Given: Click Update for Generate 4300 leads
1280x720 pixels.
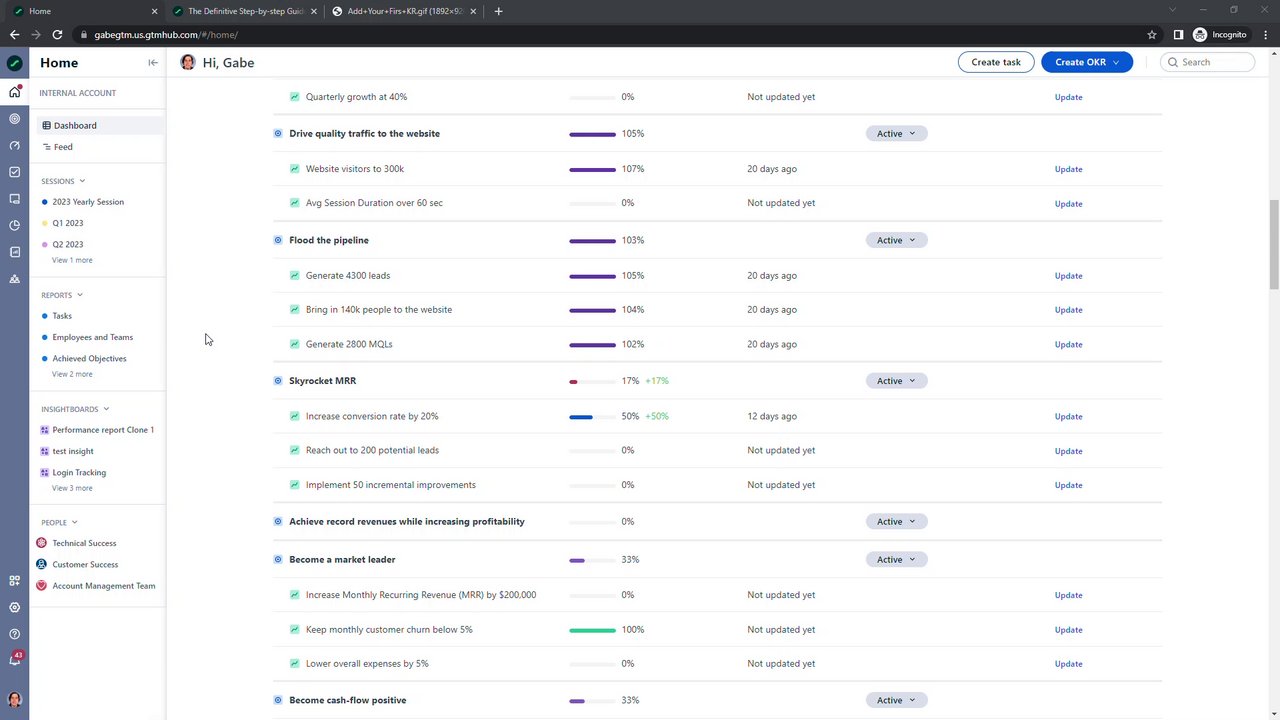Looking at the screenshot, I should tap(1068, 276).
